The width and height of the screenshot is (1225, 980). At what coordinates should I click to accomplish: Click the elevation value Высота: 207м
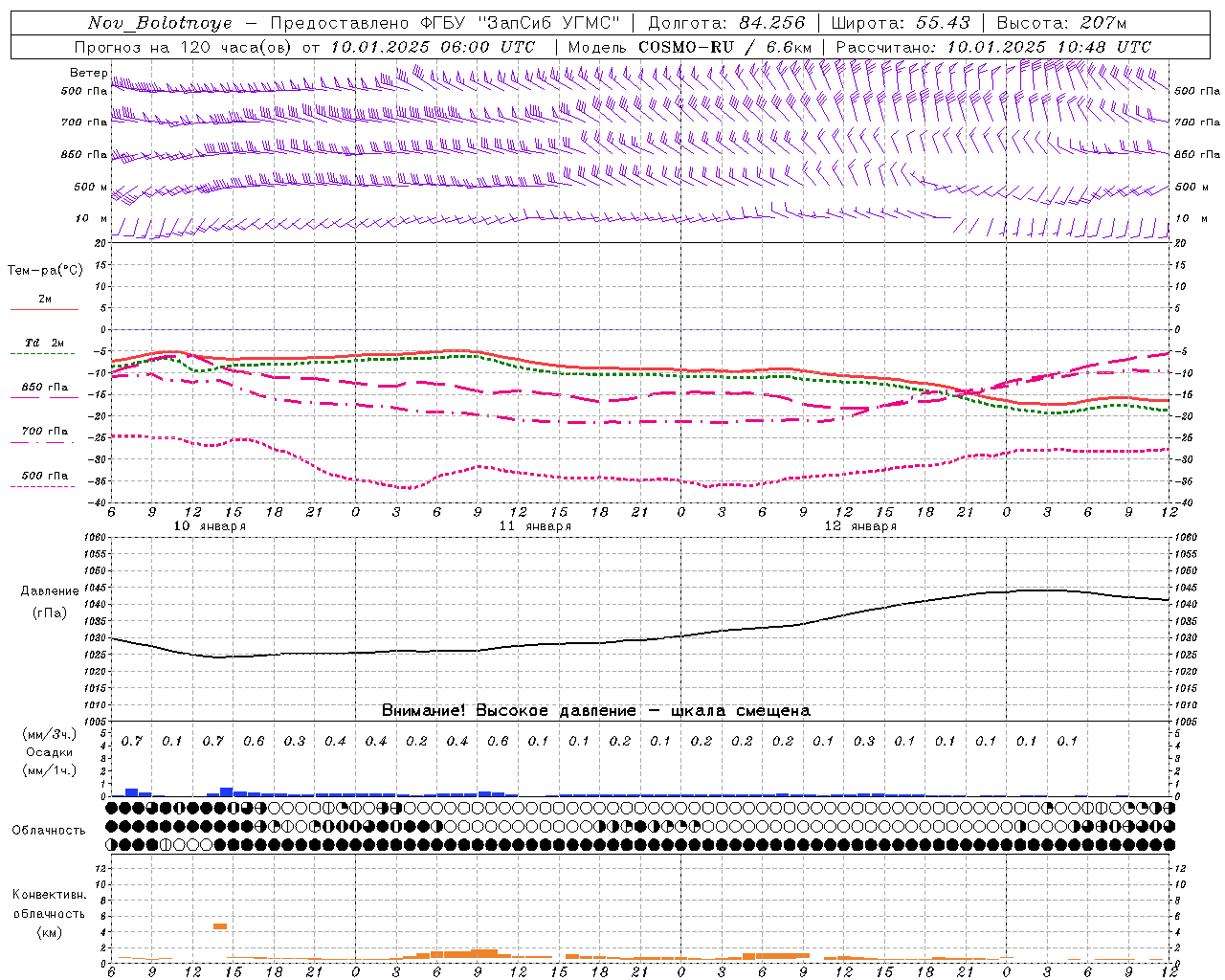[x=1061, y=23]
